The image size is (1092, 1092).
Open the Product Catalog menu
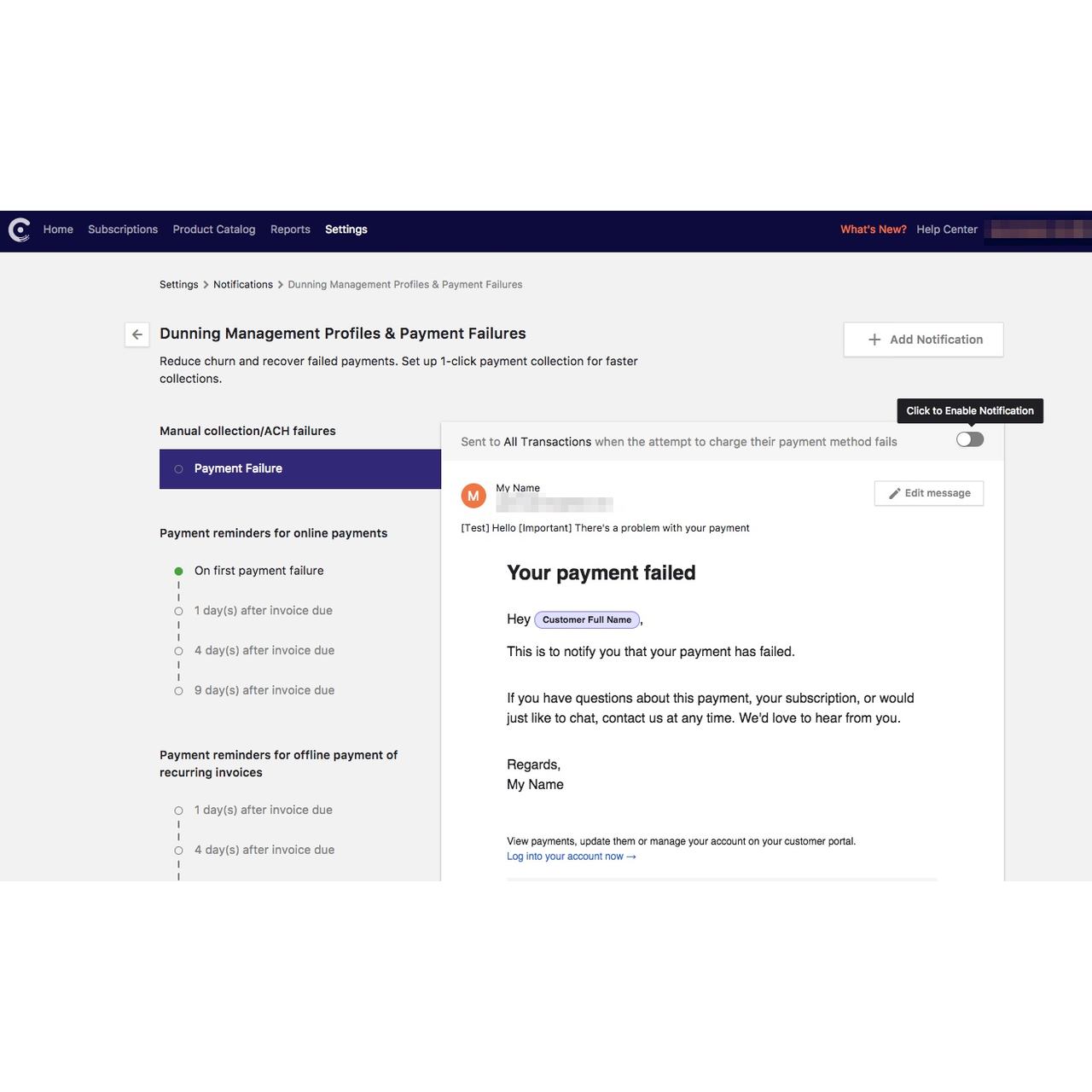pyautogui.click(x=214, y=229)
